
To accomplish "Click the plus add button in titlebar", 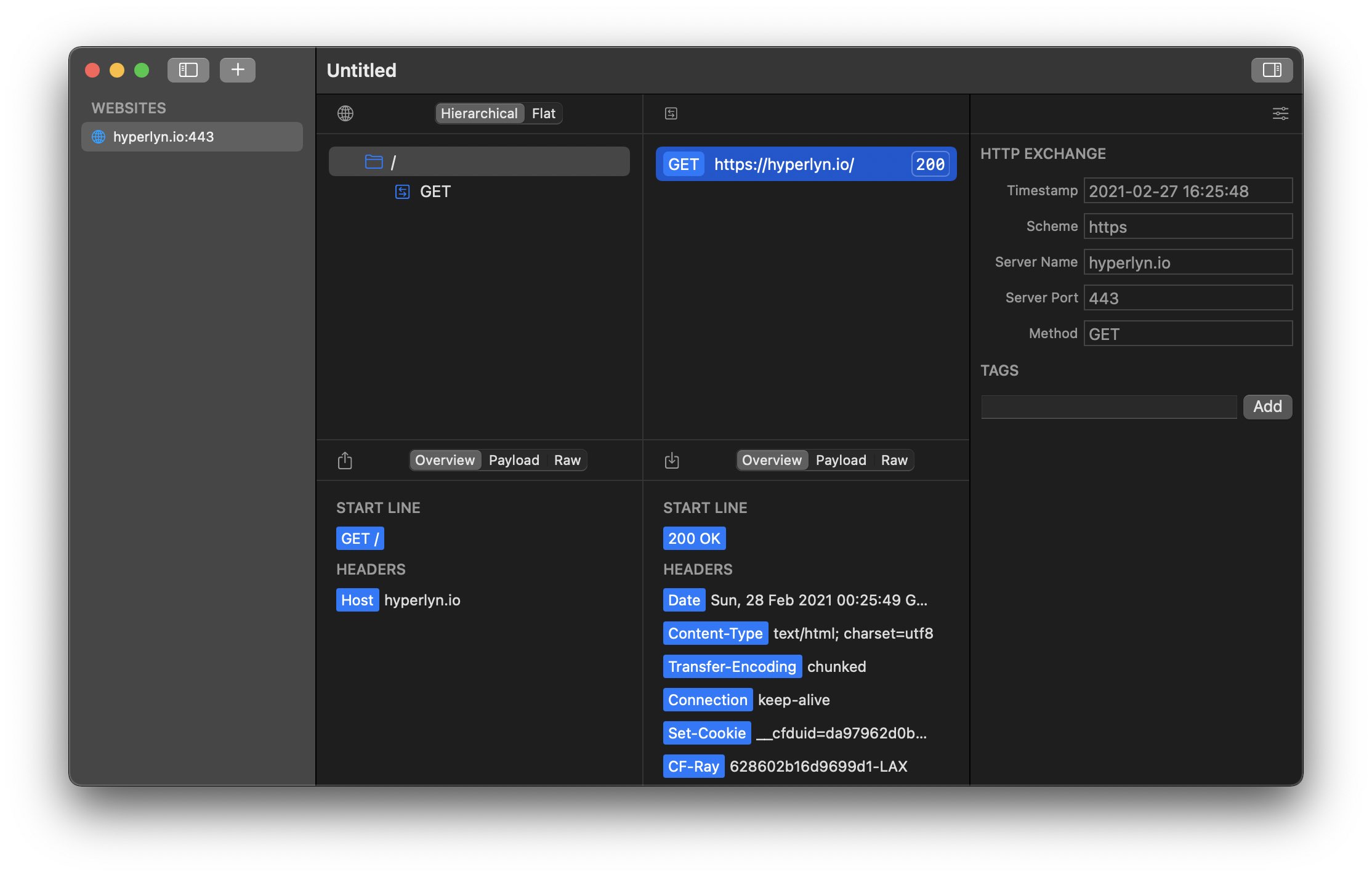I will click(x=238, y=70).
